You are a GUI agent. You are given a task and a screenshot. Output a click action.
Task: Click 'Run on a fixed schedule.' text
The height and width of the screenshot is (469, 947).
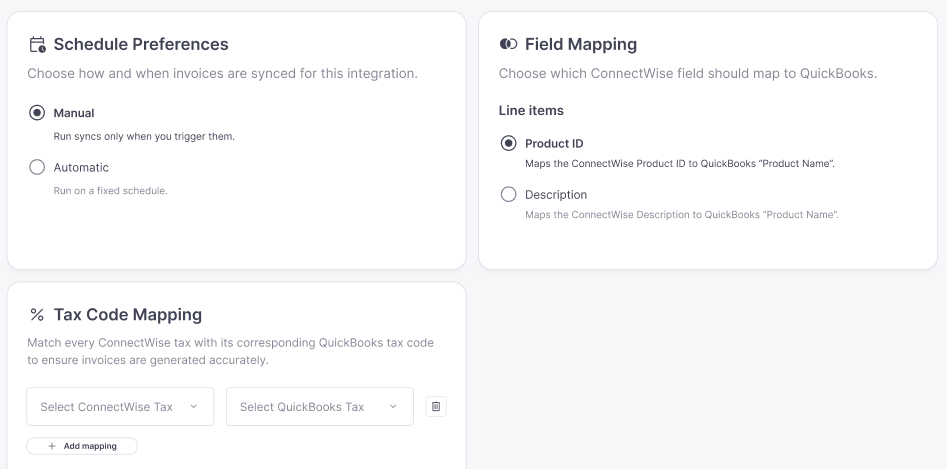coord(111,191)
